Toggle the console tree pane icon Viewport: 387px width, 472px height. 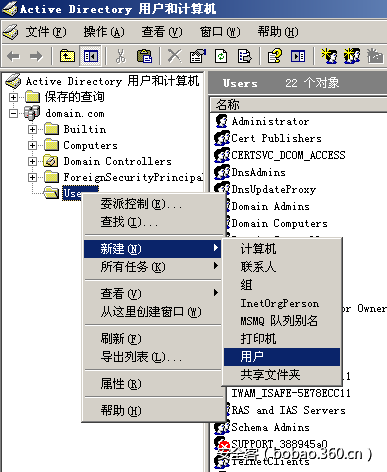91,56
